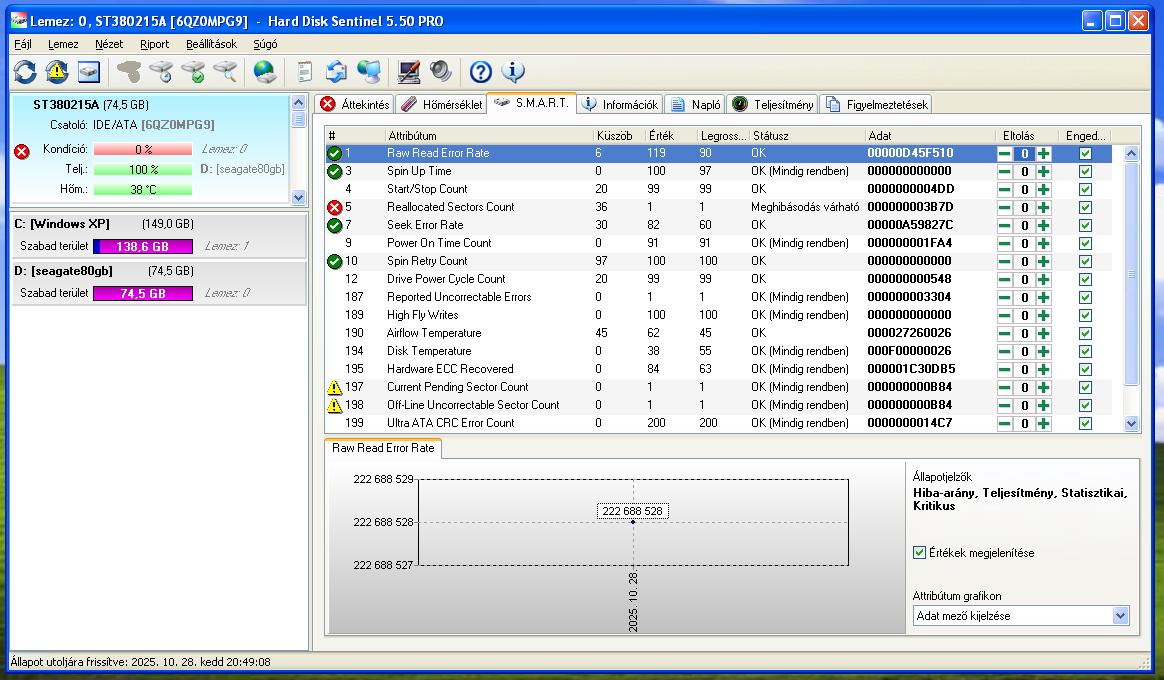Click the blue info bubble toolbar icon
Viewport: 1164px width, 680px height.
tap(513, 72)
